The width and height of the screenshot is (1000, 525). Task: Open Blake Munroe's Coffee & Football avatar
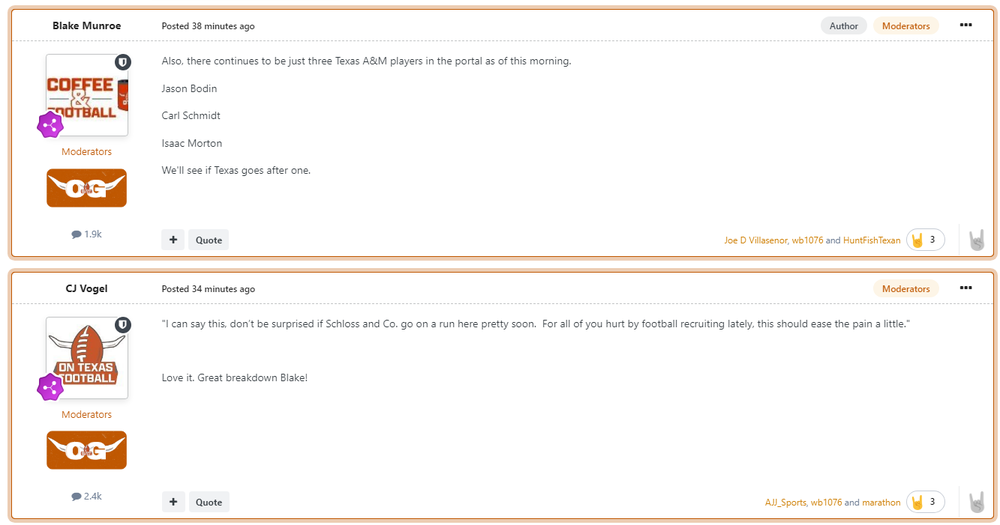pyautogui.click(x=86, y=94)
